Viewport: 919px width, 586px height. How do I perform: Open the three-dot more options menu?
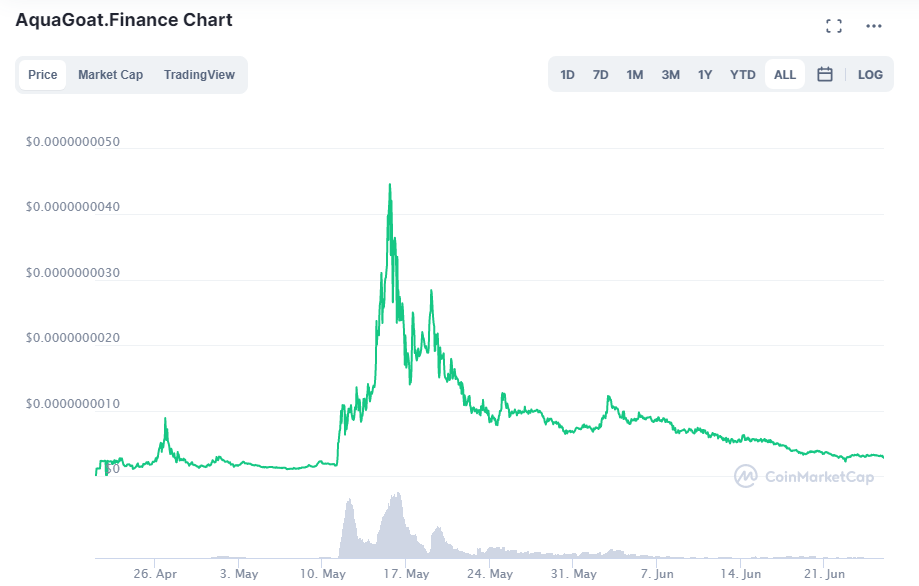[874, 26]
